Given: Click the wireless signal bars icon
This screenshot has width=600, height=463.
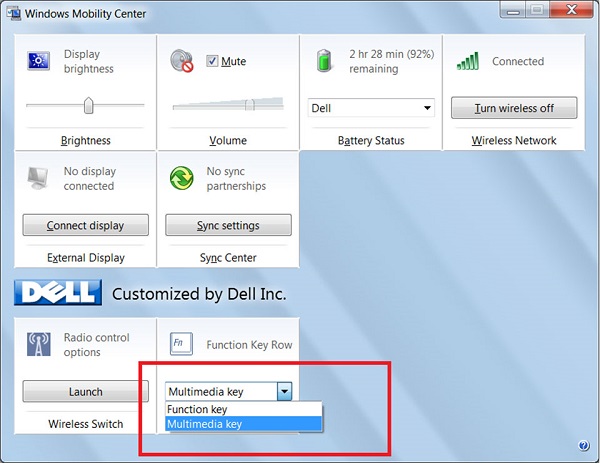Looking at the screenshot, I should click(468, 62).
